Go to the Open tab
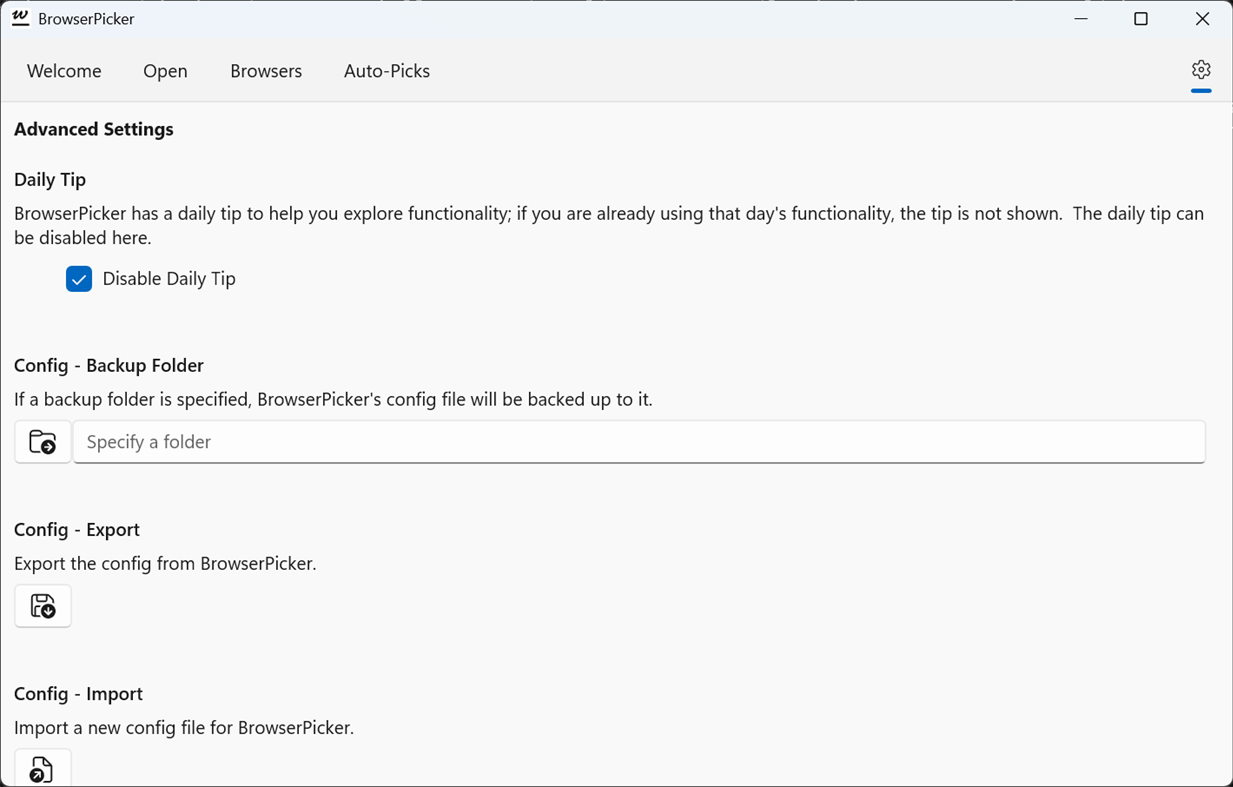 [x=165, y=70]
